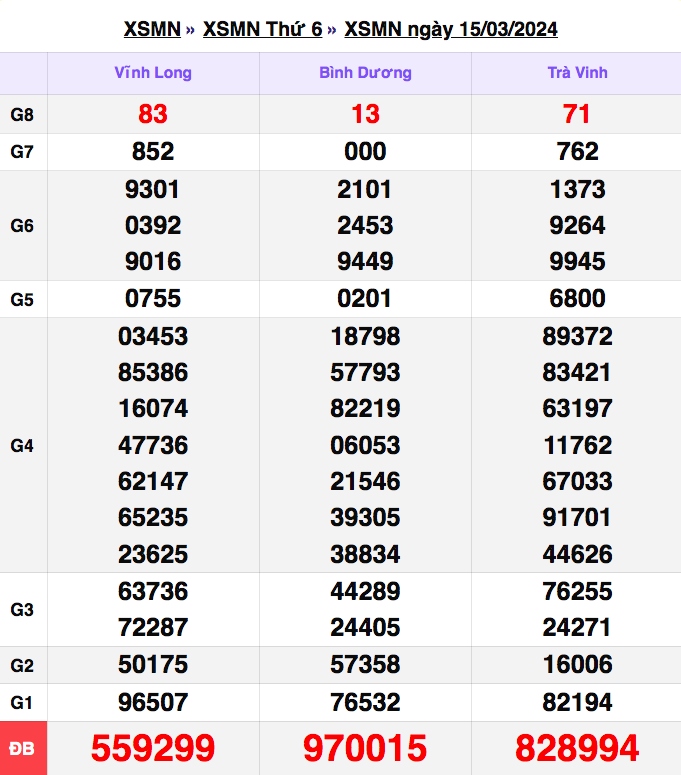Click the G1 row label
This screenshot has width=681, height=775.
pos(22,702)
